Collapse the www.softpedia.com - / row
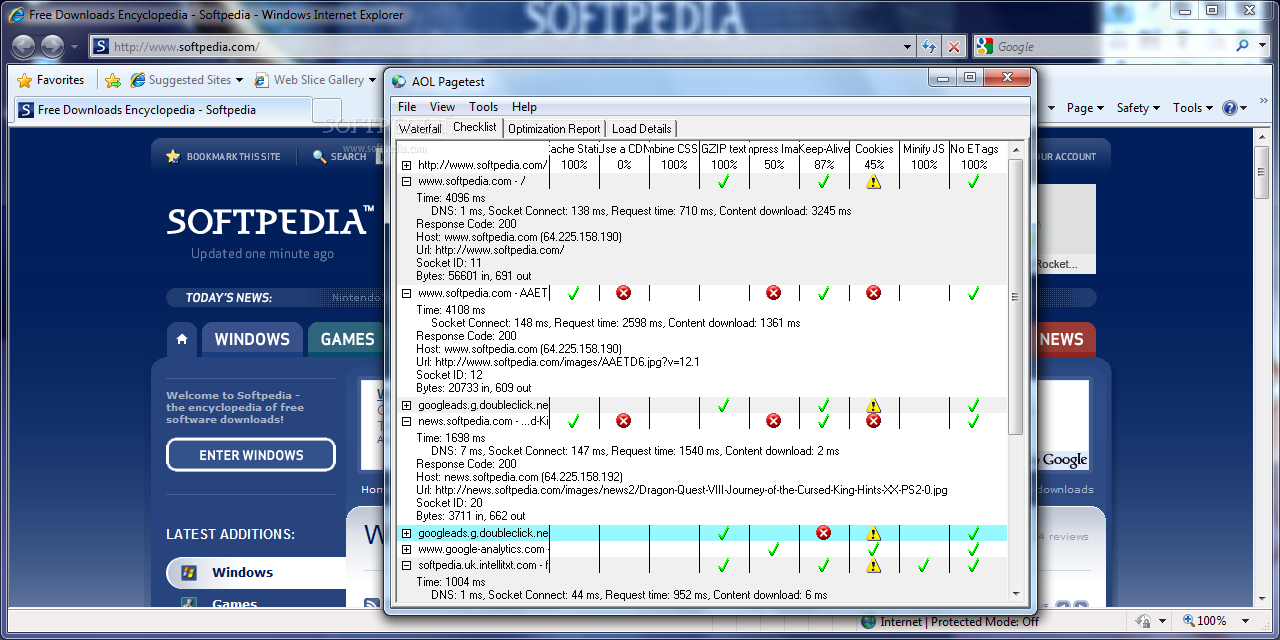 pos(407,181)
